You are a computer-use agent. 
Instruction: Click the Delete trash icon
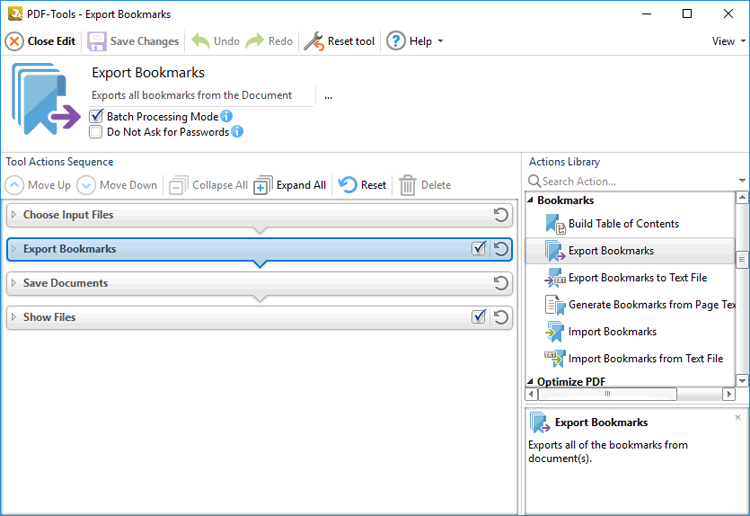coord(408,185)
